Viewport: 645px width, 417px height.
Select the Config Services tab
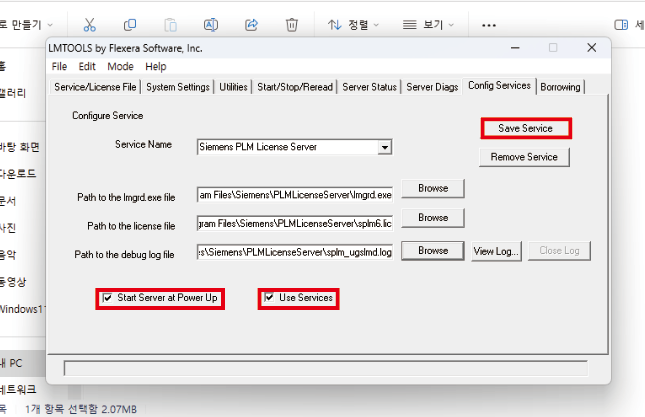tap(499, 86)
